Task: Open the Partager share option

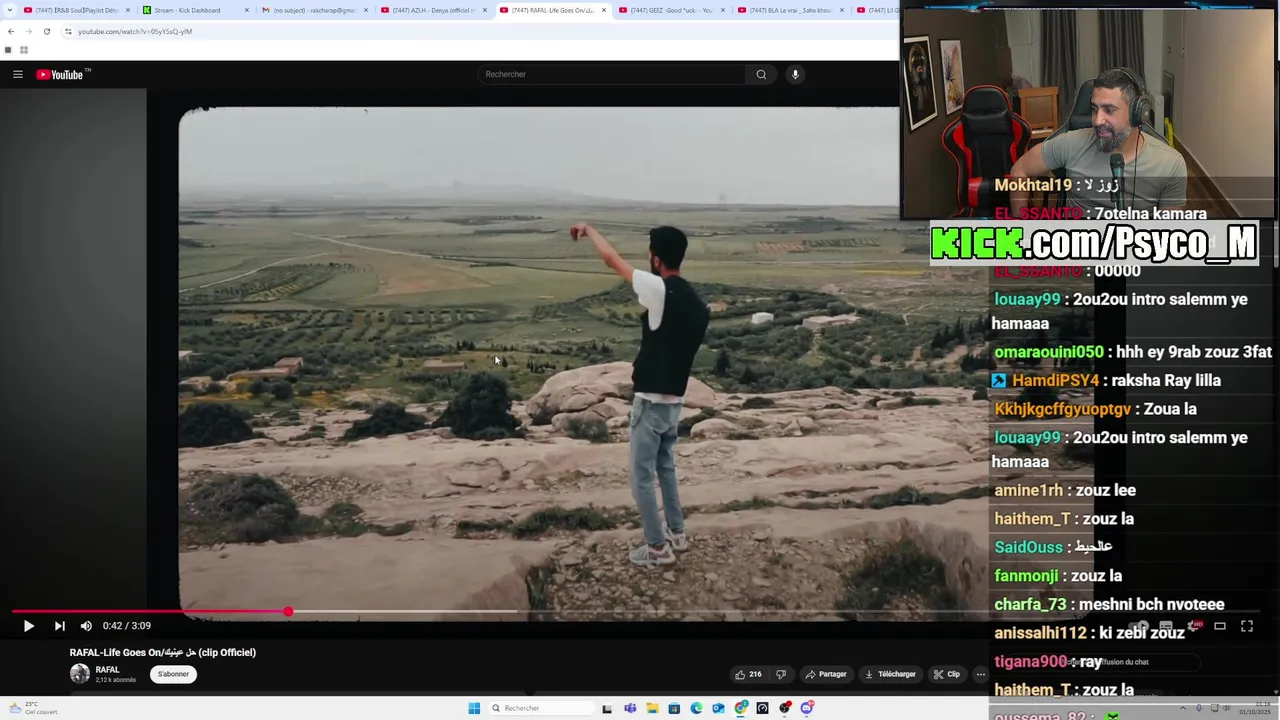Action: pyautogui.click(x=826, y=674)
